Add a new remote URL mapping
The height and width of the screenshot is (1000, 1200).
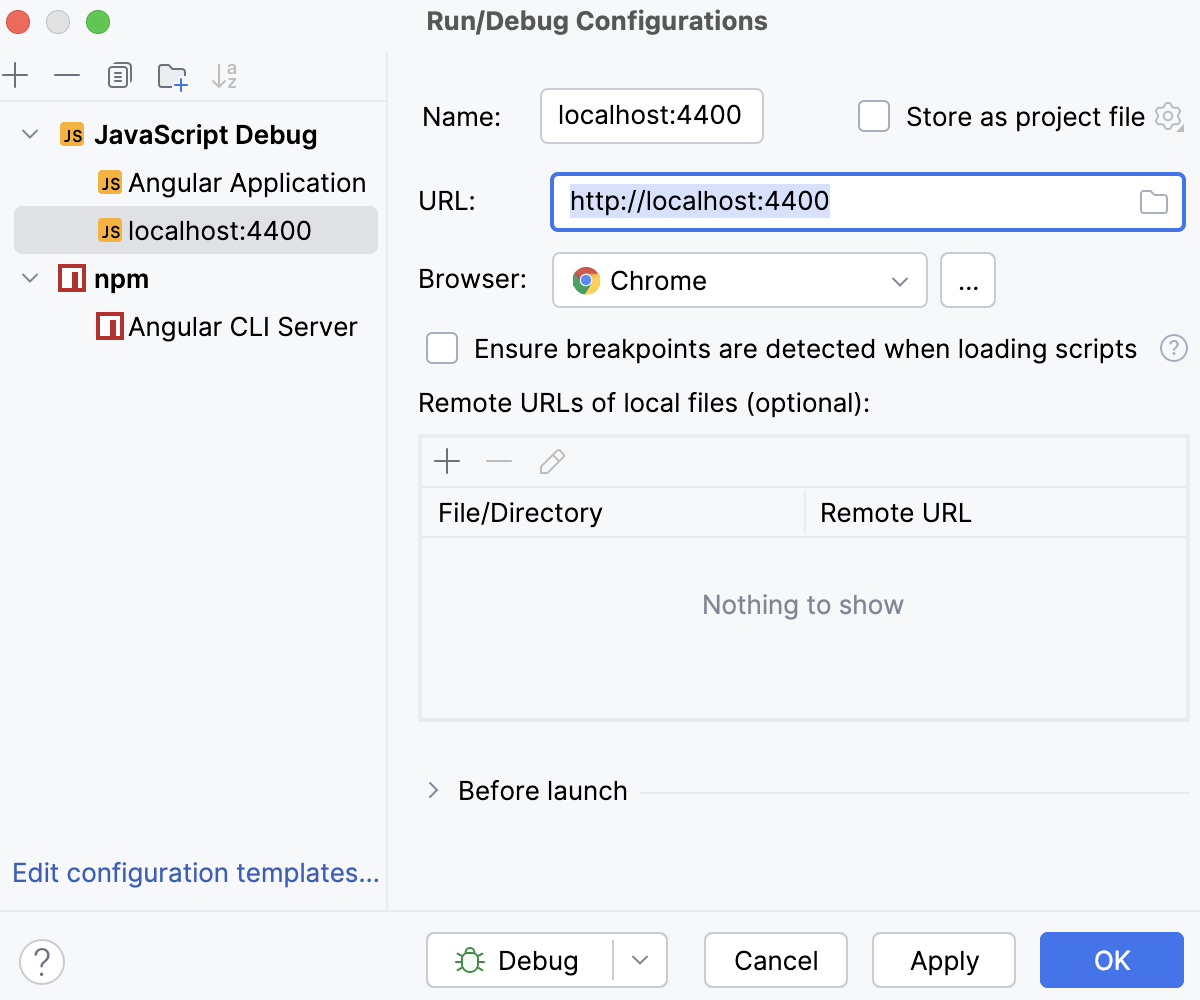(447, 461)
